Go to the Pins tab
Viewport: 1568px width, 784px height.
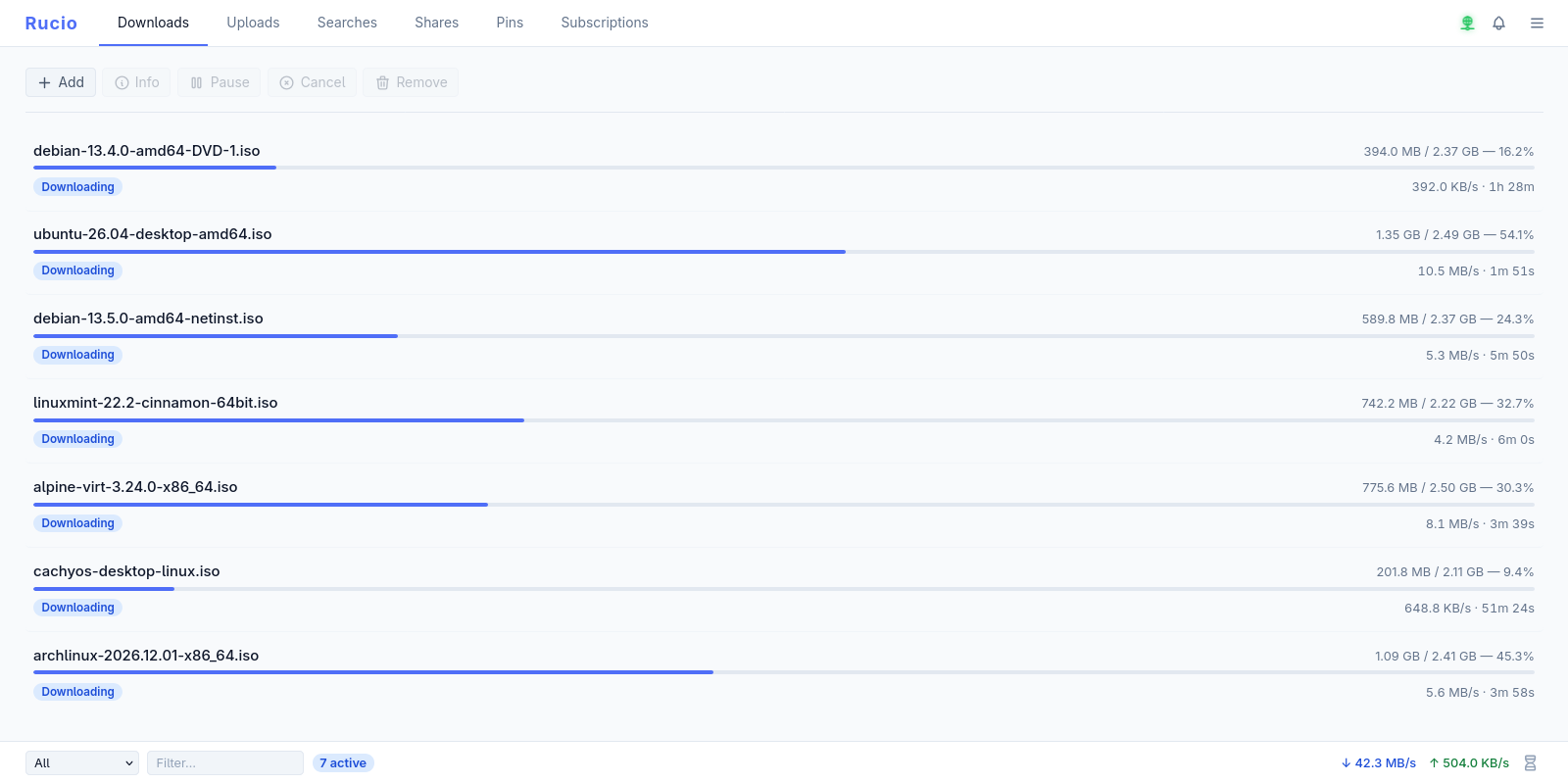[x=510, y=23]
